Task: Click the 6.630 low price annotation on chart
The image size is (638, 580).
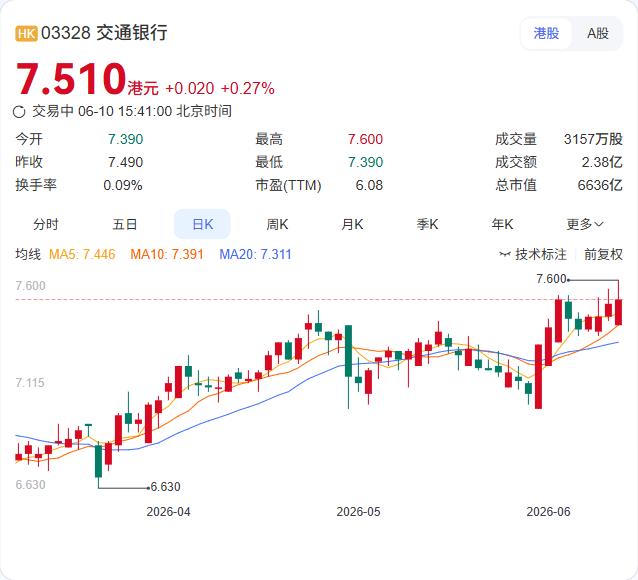Action: point(165,486)
